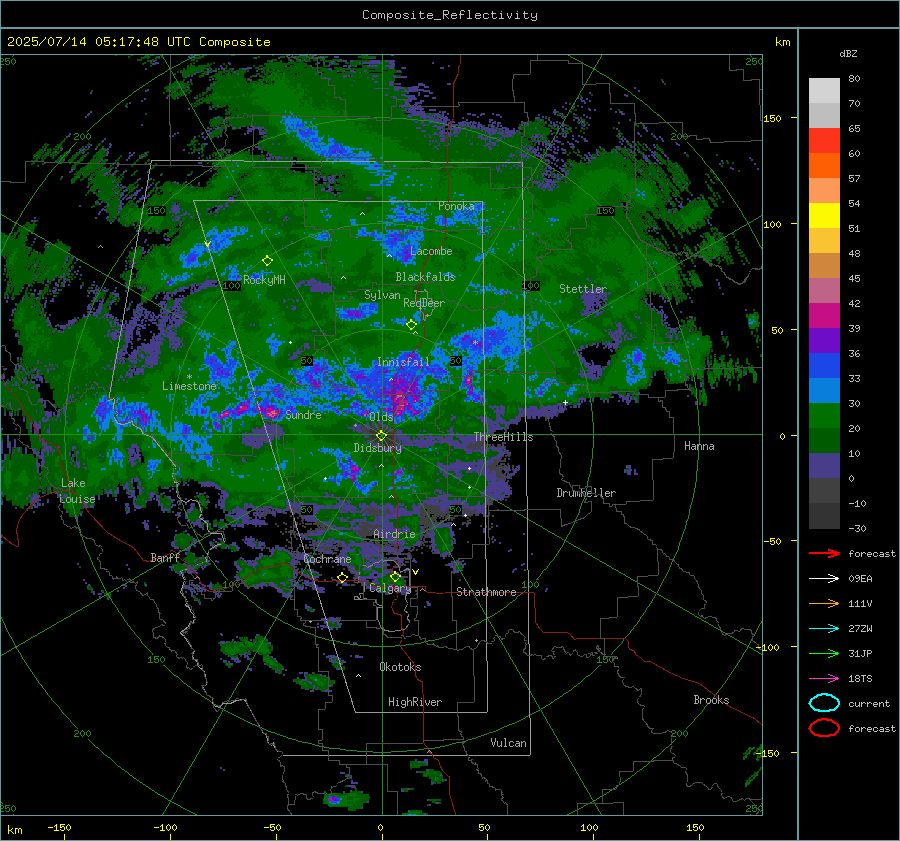This screenshot has width=900, height=841.
Task: Click the Innisfail town label
Action: [403, 362]
